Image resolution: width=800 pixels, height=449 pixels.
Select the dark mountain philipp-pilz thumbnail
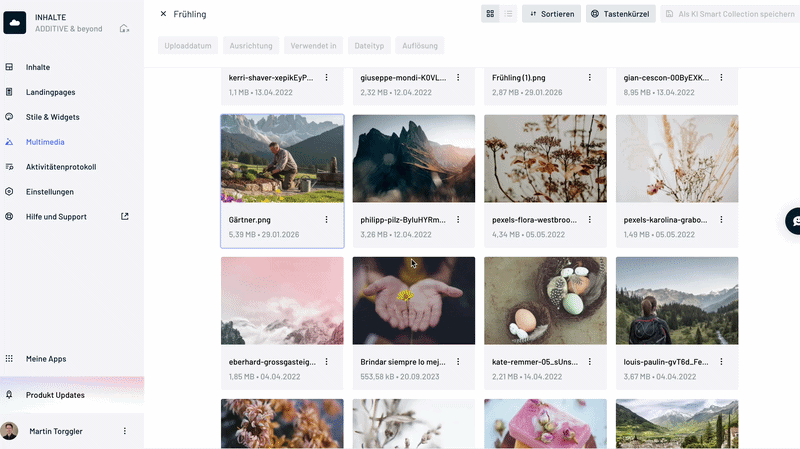tap(414, 159)
